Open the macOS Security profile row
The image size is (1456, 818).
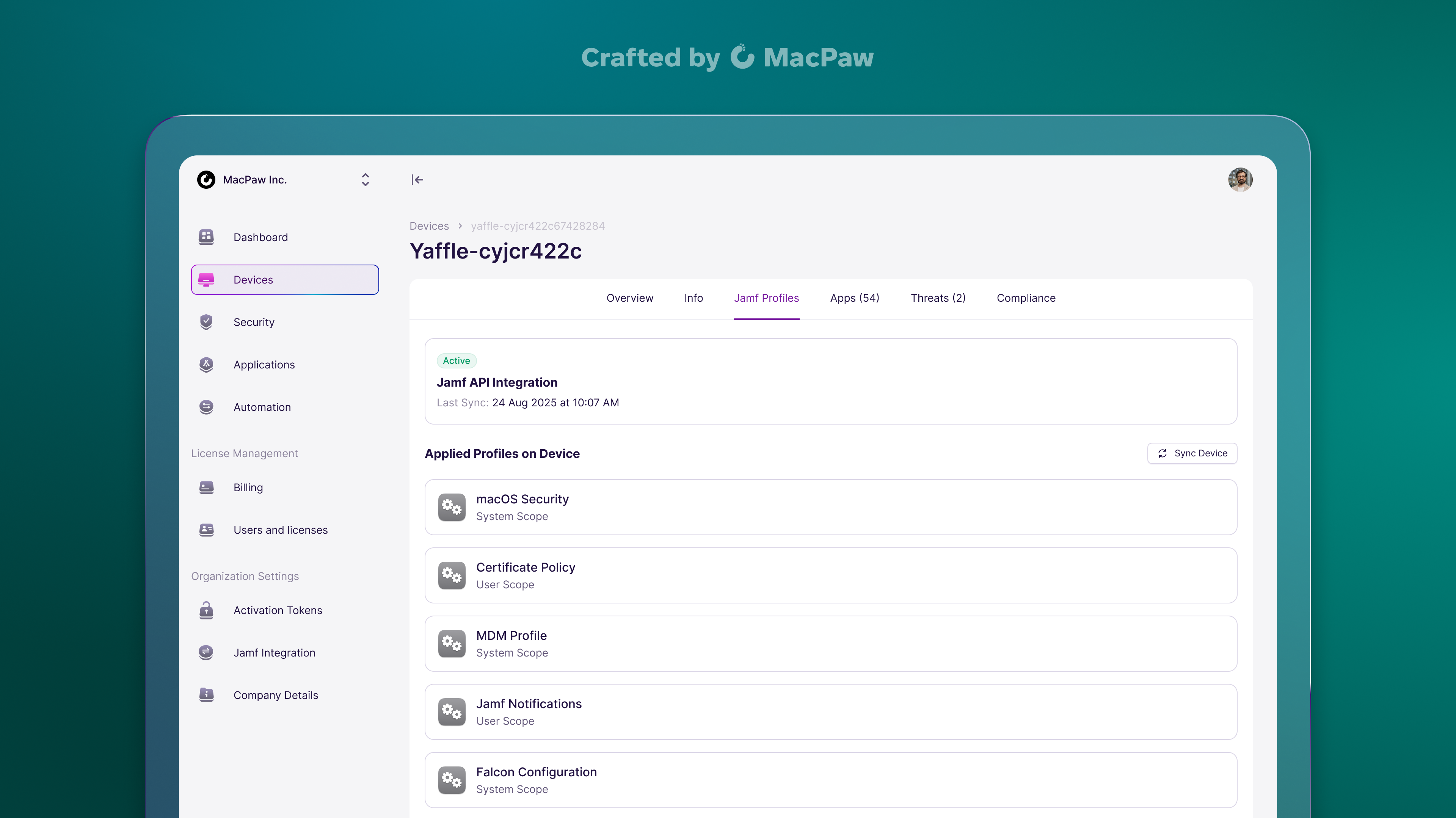pos(830,507)
